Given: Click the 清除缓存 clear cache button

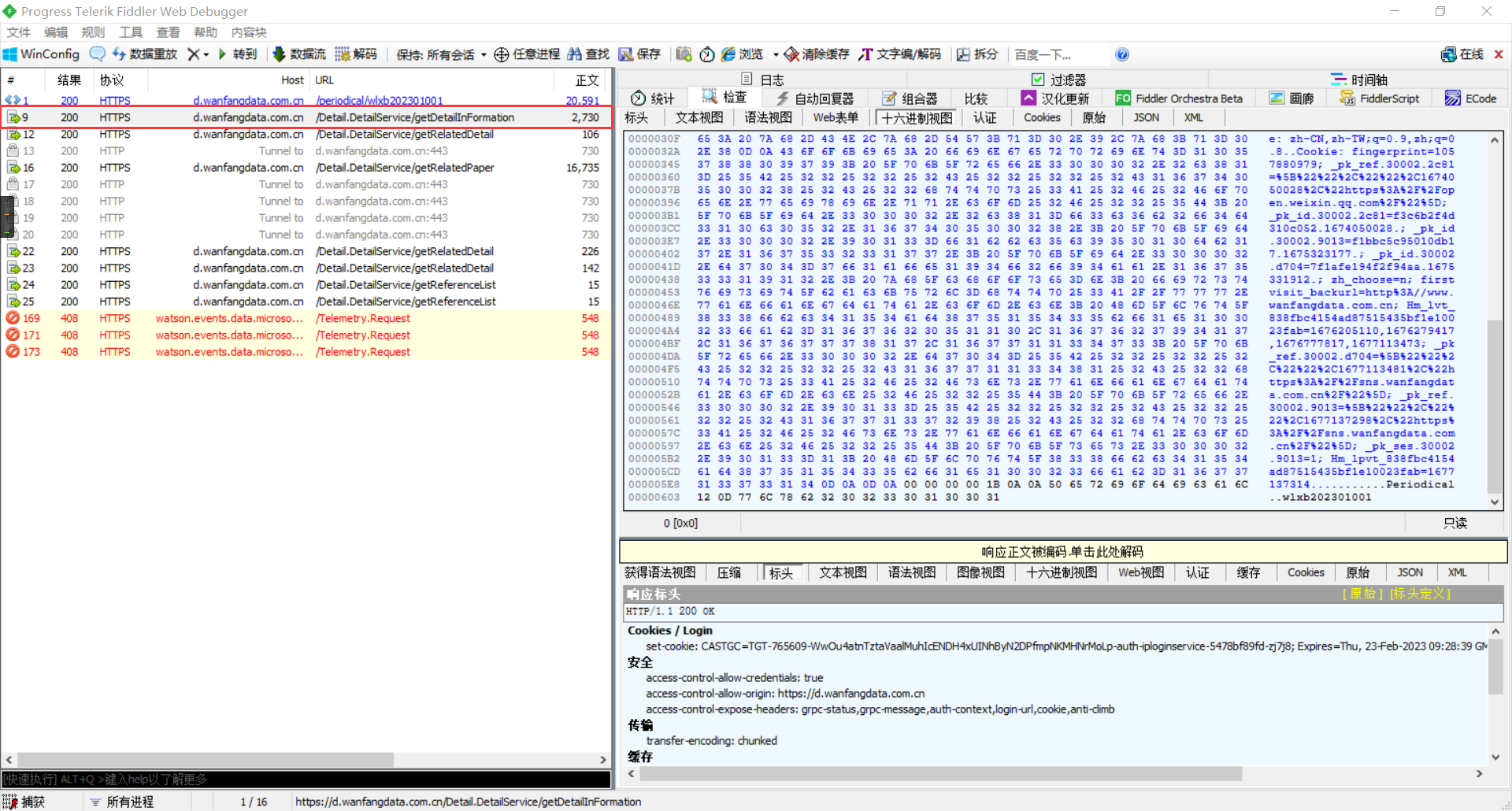Looking at the screenshot, I should point(817,54).
